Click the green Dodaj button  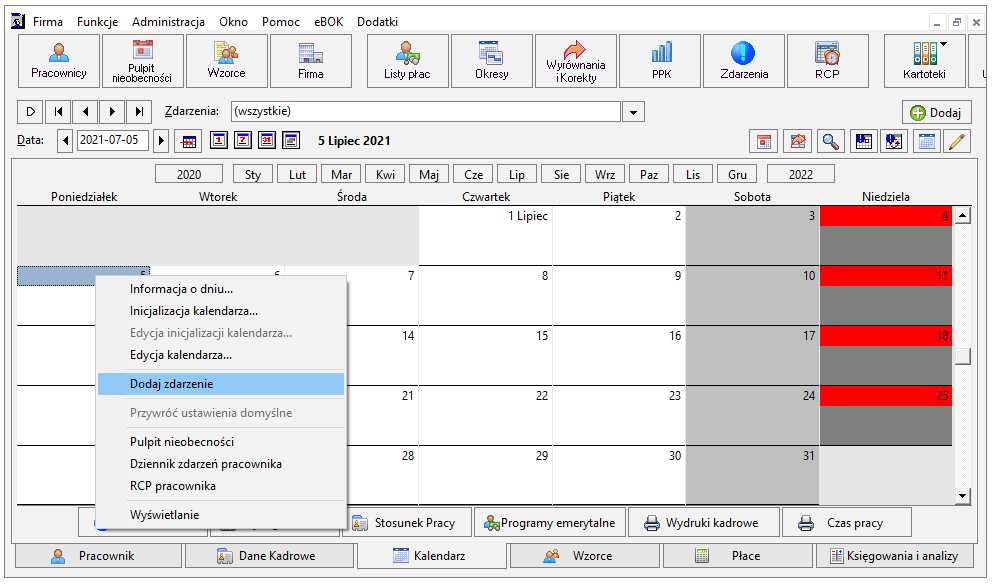pyautogui.click(x=936, y=113)
